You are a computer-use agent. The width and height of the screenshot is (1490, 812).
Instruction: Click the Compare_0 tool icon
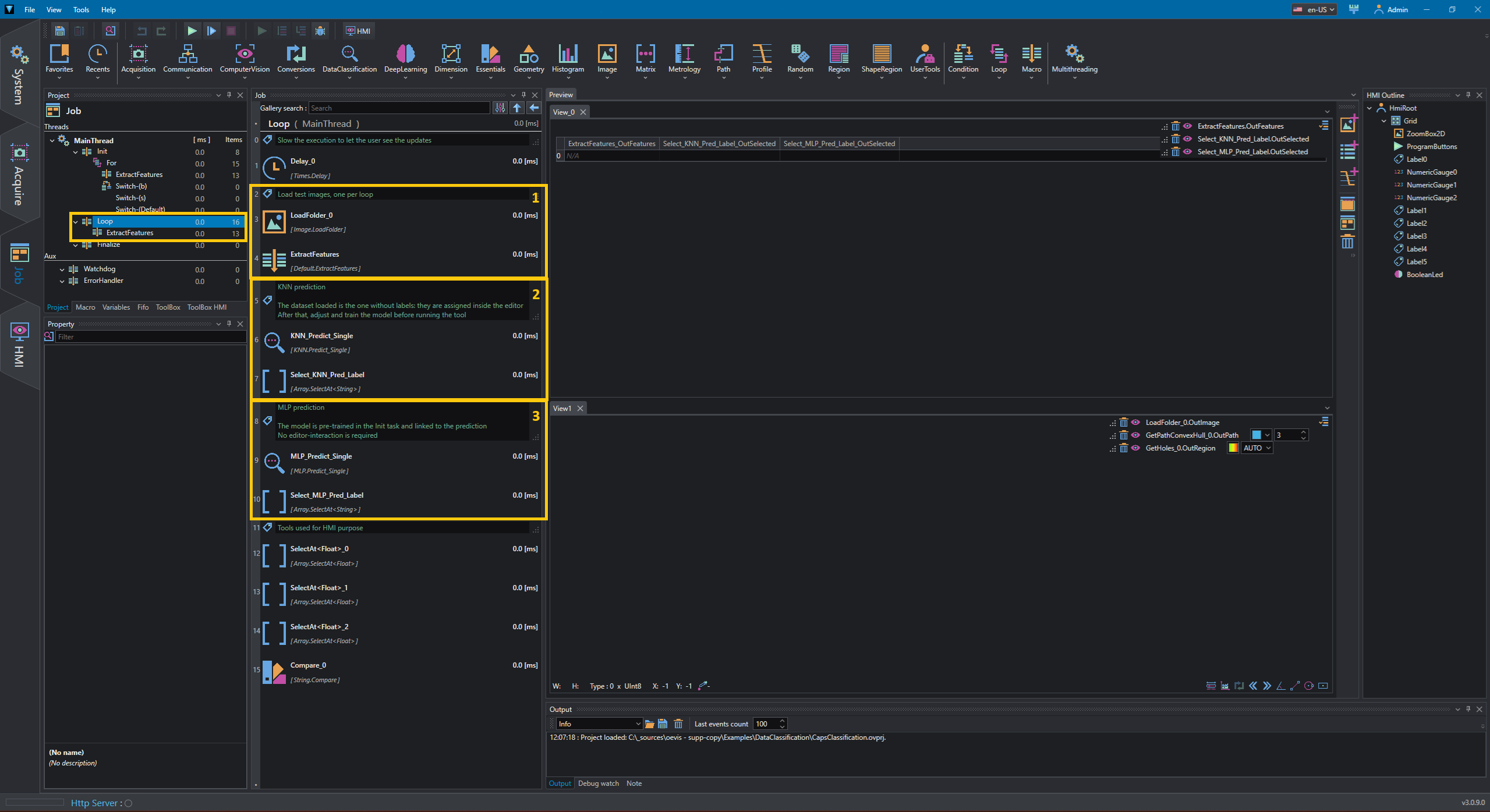point(274,672)
